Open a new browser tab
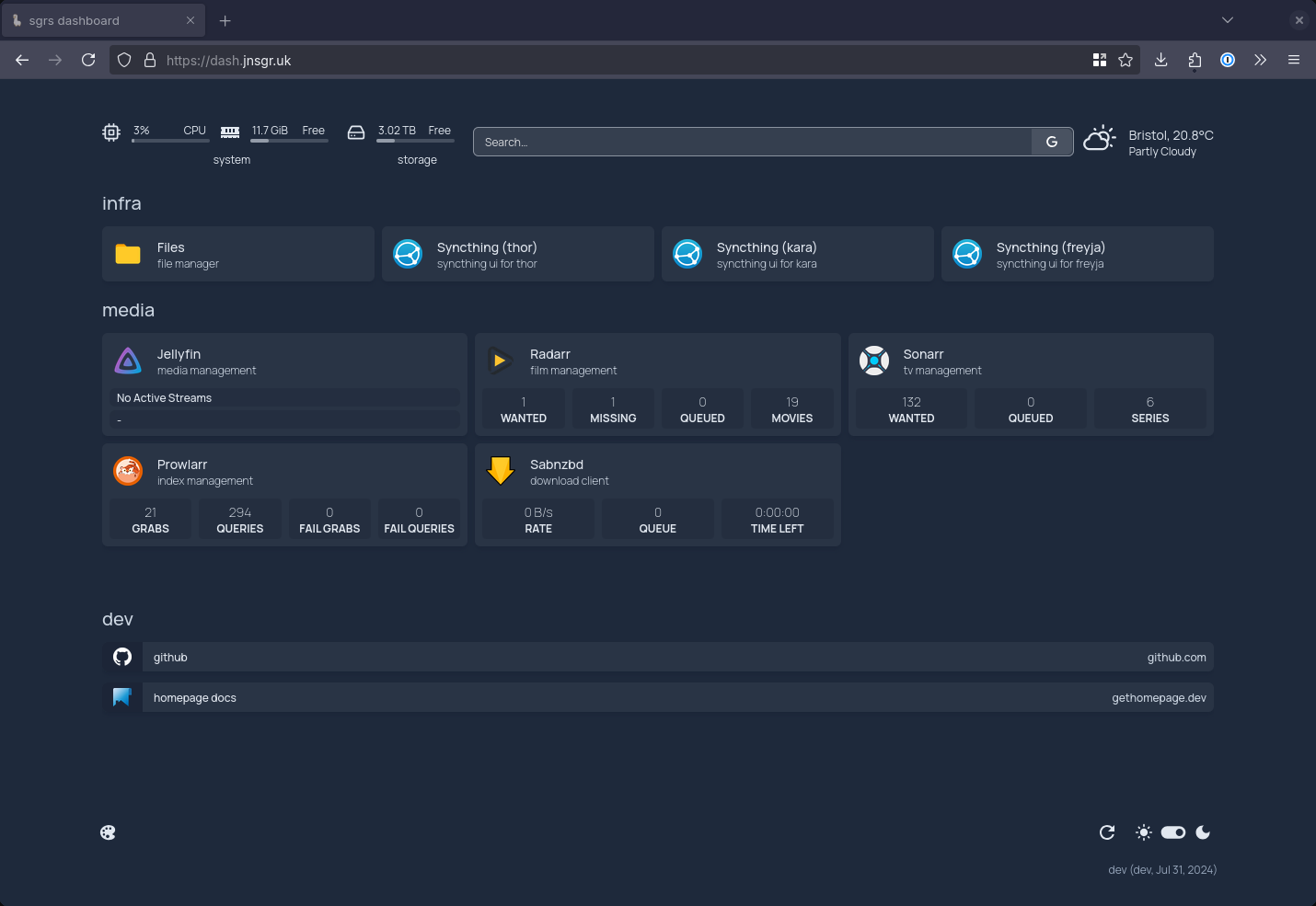The image size is (1316, 906). 225,20
